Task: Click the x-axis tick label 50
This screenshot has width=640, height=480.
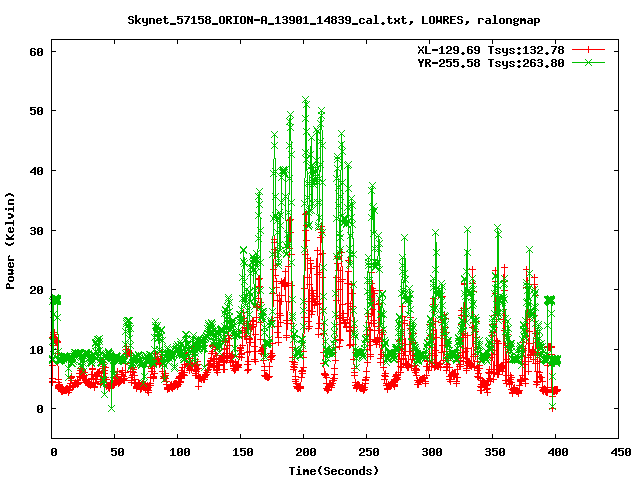Action: pos(117,452)
